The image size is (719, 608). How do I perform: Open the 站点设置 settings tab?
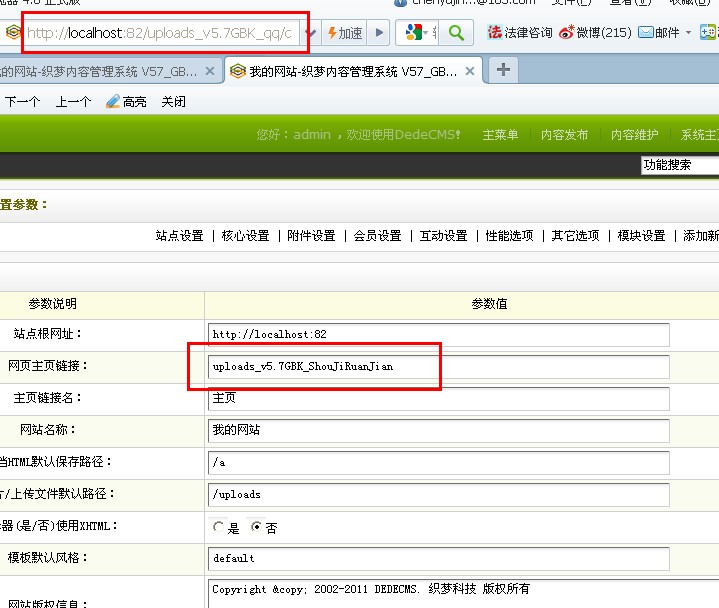pos(179,236)
